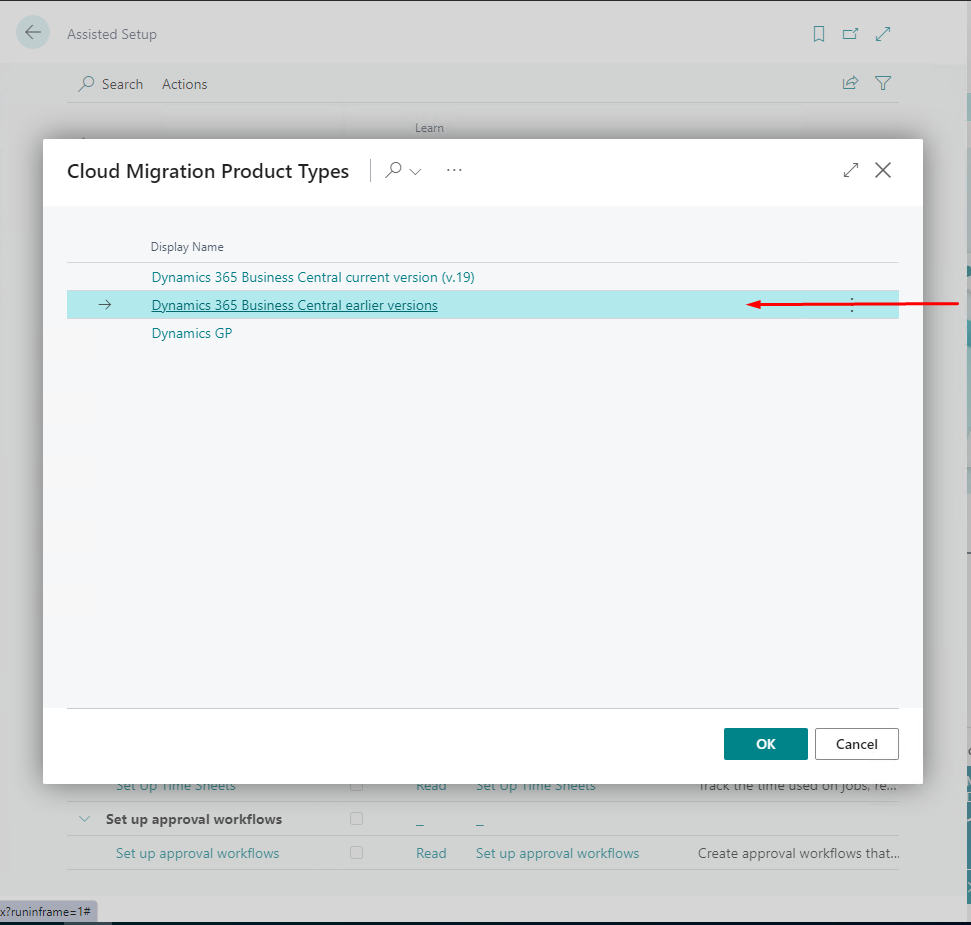Click the dialog search magnifier icon

tap(393, 170)
